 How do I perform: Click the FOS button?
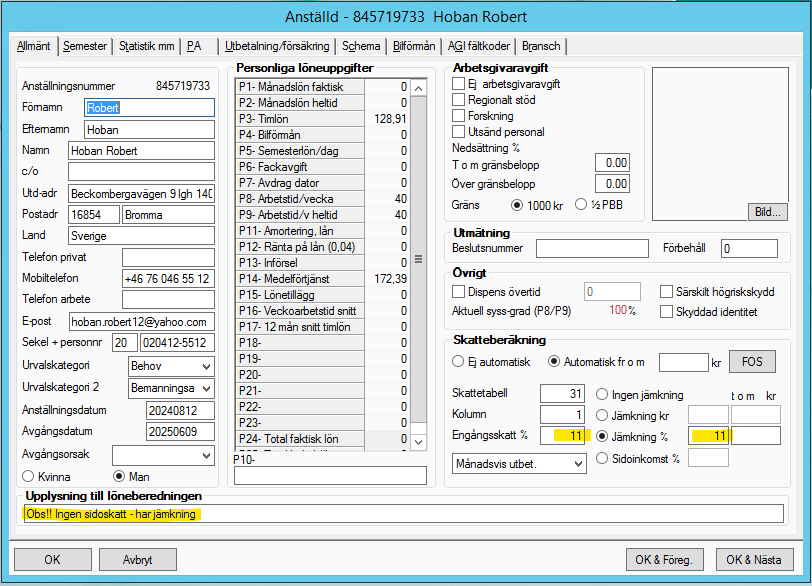[751, 362]
